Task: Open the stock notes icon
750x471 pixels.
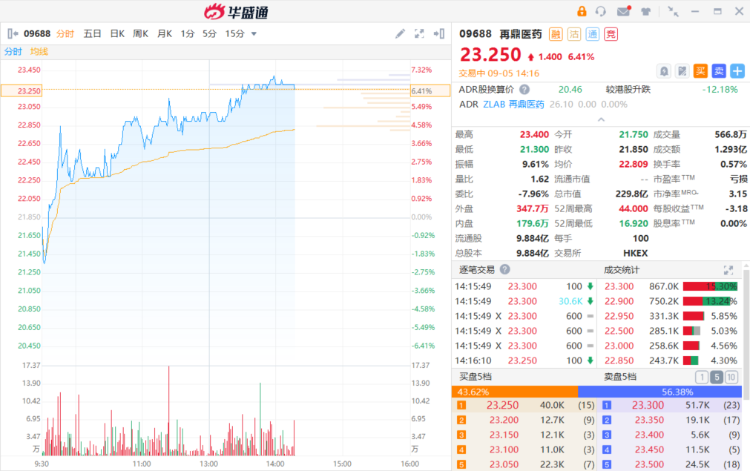Action: click(682, 71)
